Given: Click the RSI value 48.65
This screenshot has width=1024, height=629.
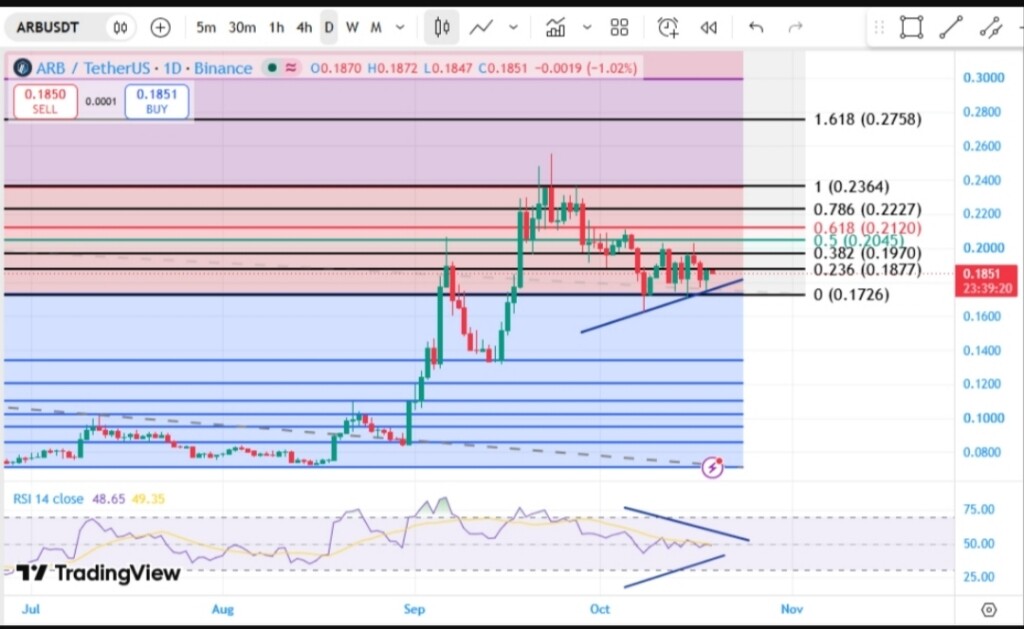Looking at the screenshot, I should pyautogui.click(x=108, y=499).
